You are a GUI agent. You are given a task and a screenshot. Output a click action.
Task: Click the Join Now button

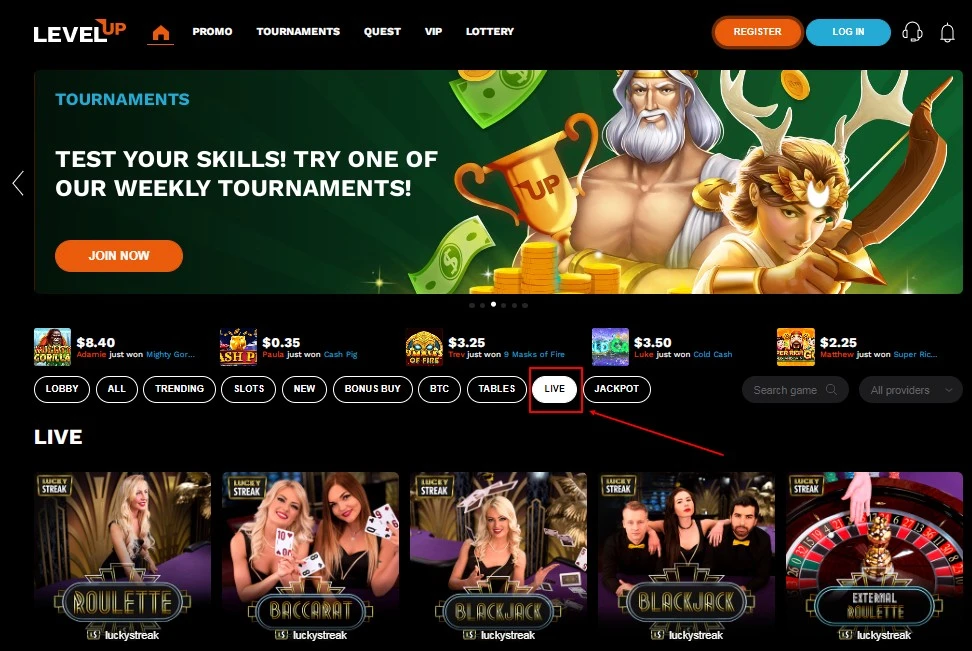tap(119, 255)
